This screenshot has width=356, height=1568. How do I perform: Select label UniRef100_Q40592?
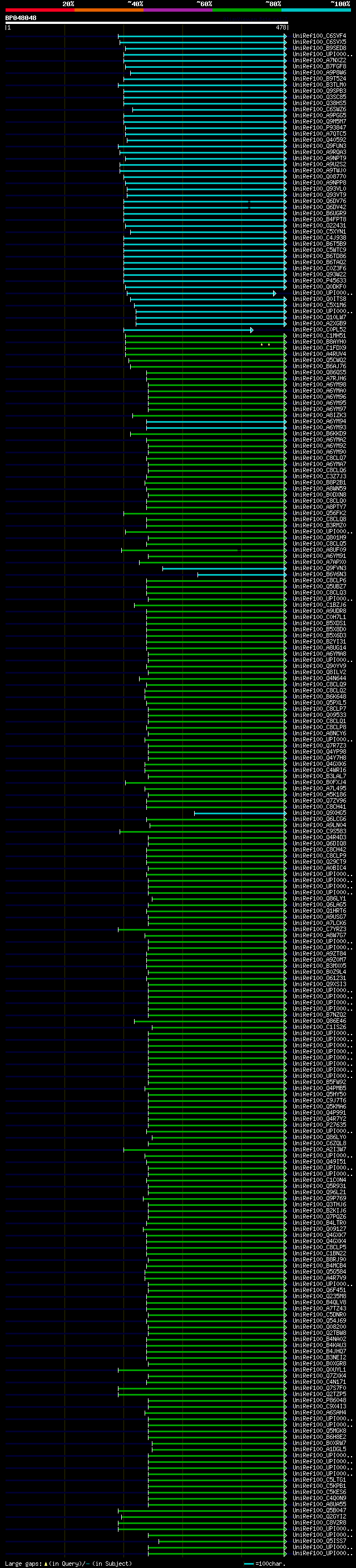tap(319, 140)
